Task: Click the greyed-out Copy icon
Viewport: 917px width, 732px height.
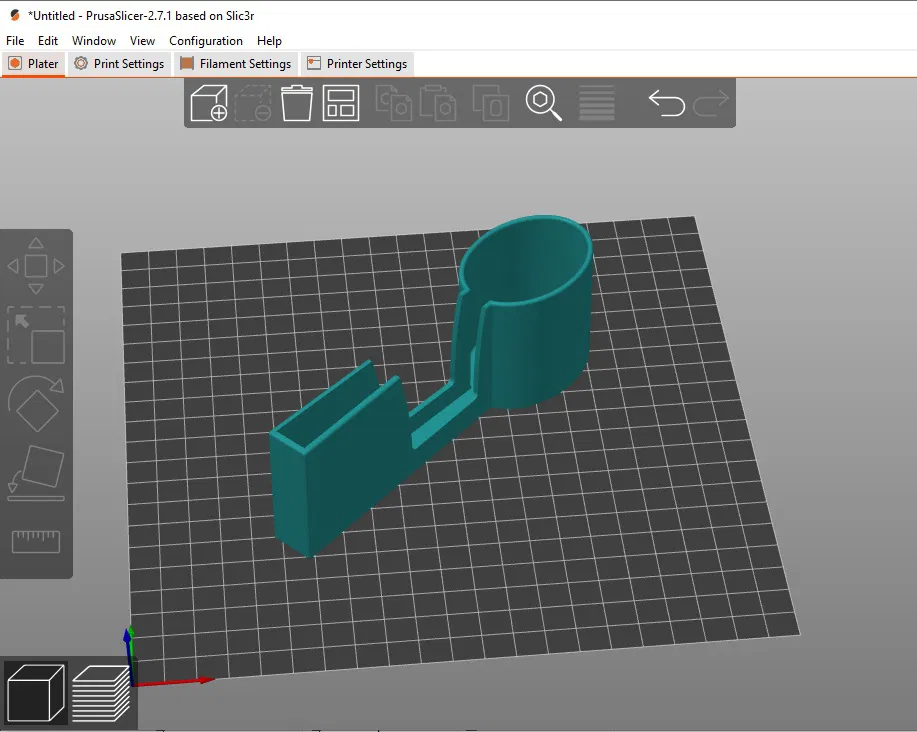Action: (393, 103)
